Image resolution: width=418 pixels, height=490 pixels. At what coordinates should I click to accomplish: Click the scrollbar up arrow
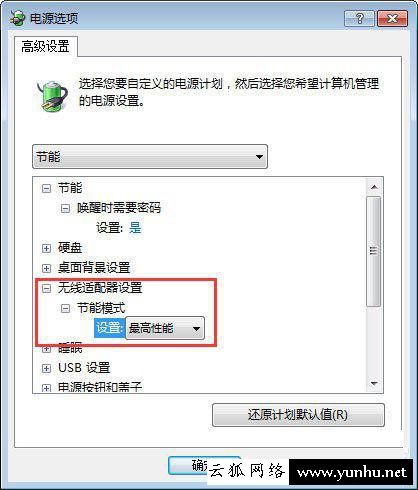[x=374, y=187]
